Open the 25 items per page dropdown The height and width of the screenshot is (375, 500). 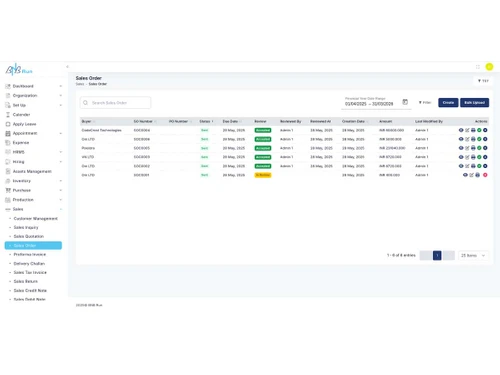pyautogui.click(x=473, y=255)
